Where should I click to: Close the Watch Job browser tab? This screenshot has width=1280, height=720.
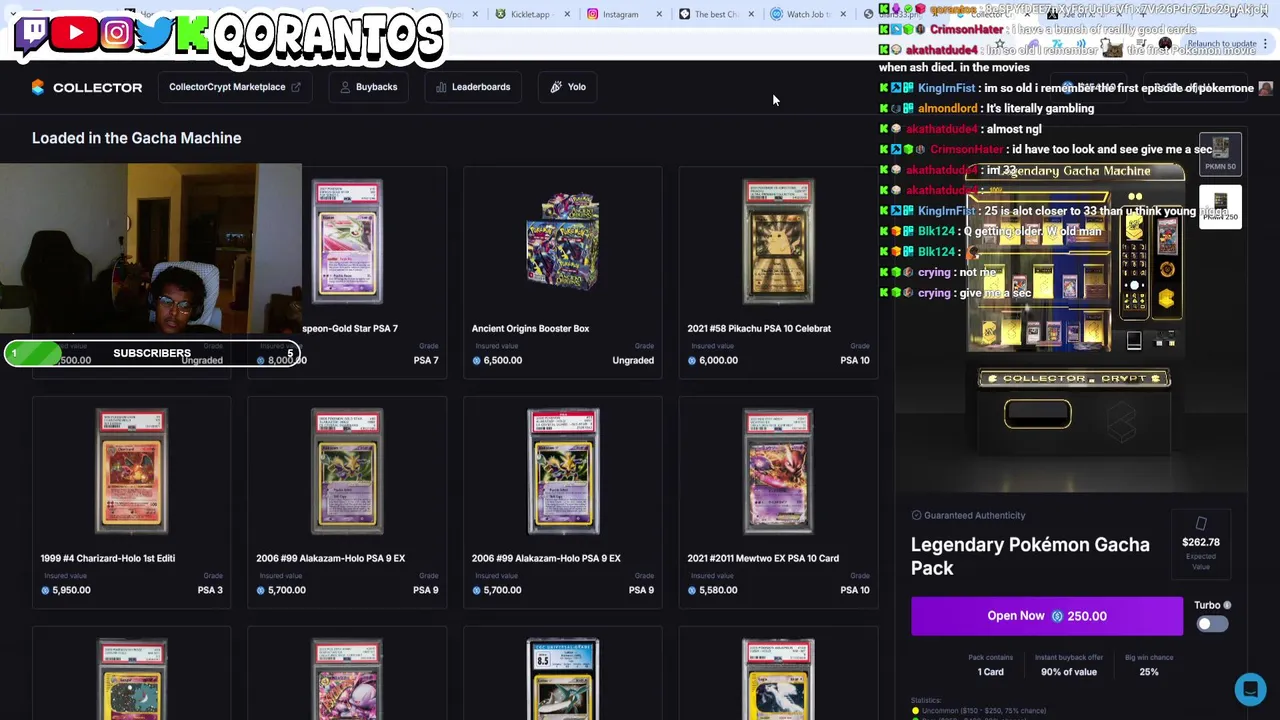(843, 14)
